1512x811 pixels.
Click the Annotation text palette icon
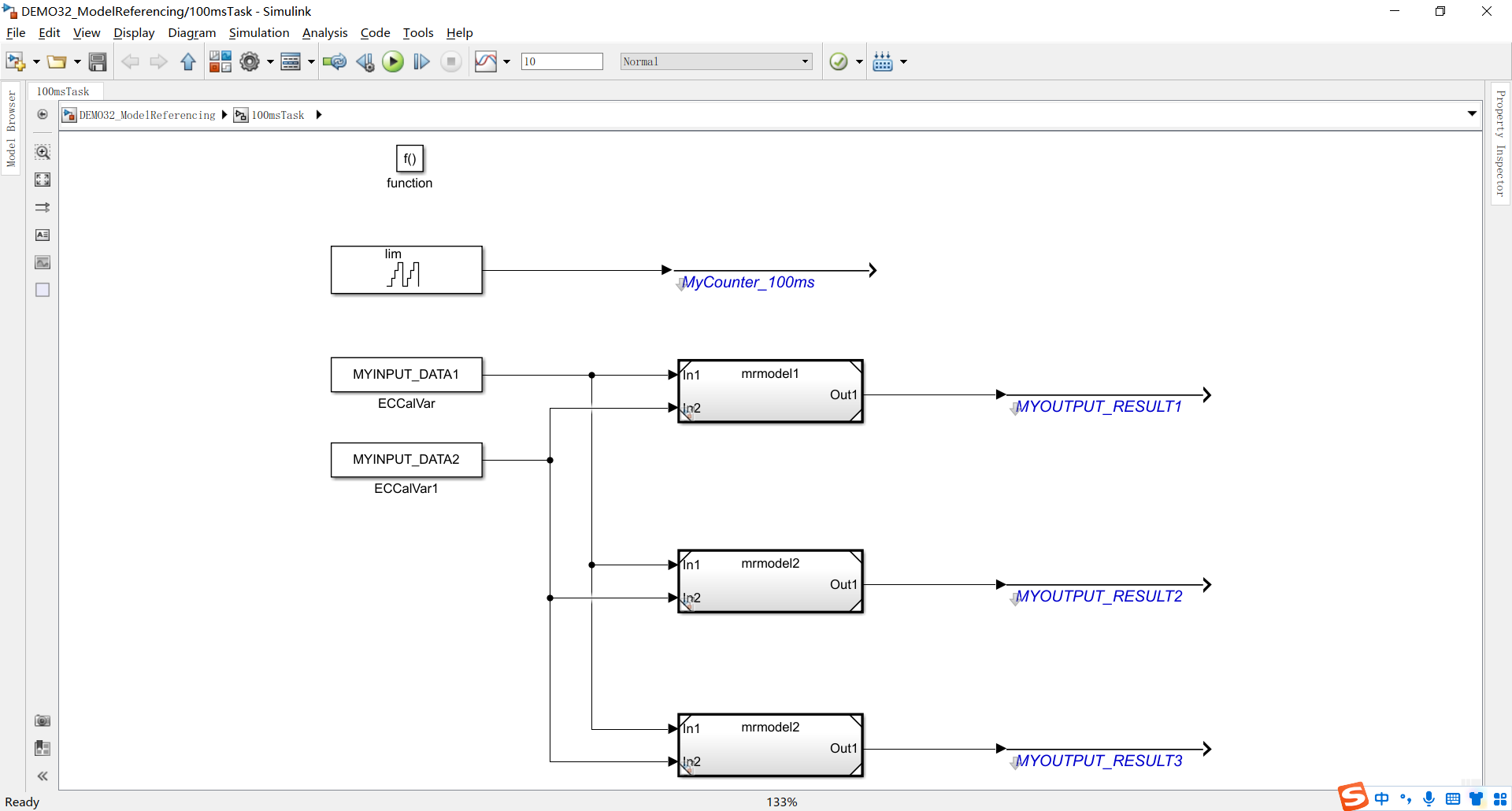43,235
